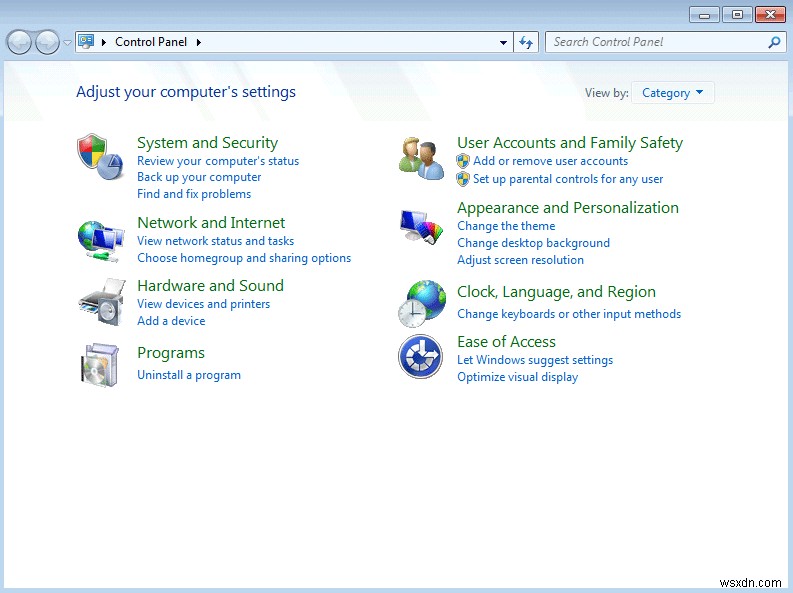The image size is (793, 593).
Task: Click Back up your computer
Action: pos(199,177)
